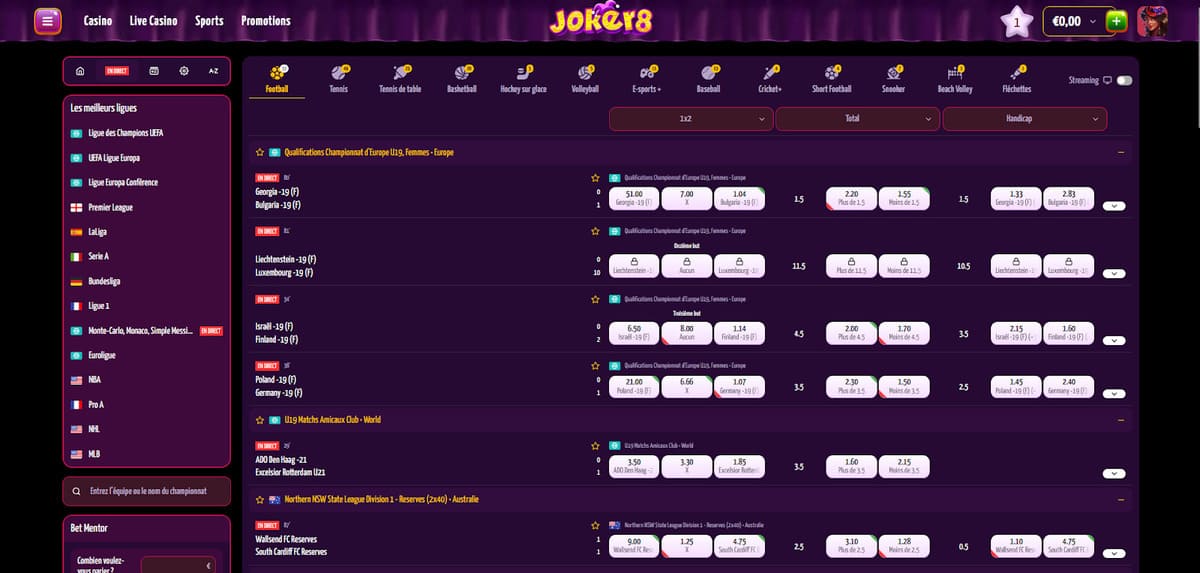Bet on South Cardiff FC at 4.75 1x2
The height and width of the screenshot is (573, 1200).
[740, 545]
